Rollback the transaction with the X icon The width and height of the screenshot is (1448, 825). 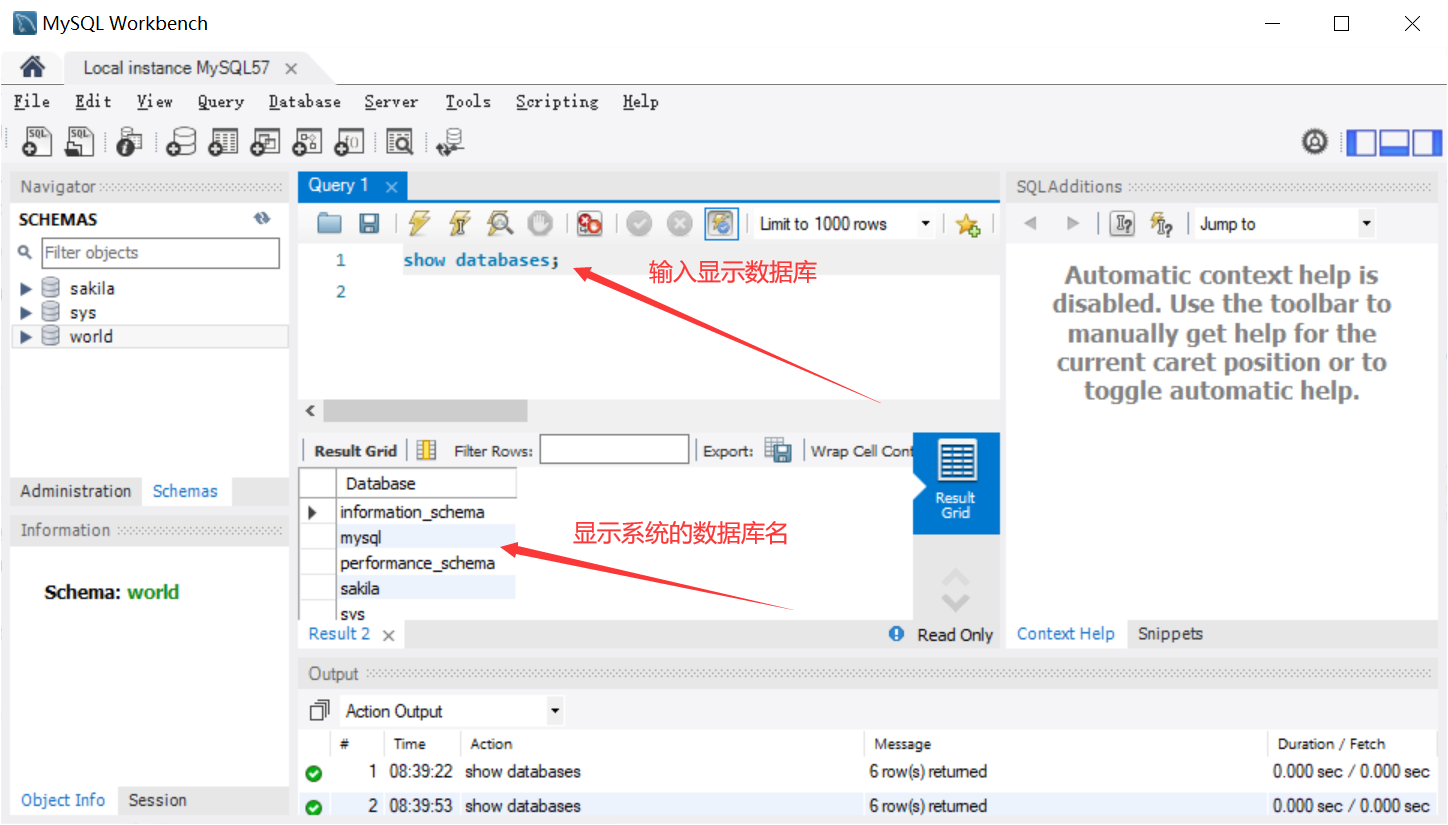coord(679,224)
